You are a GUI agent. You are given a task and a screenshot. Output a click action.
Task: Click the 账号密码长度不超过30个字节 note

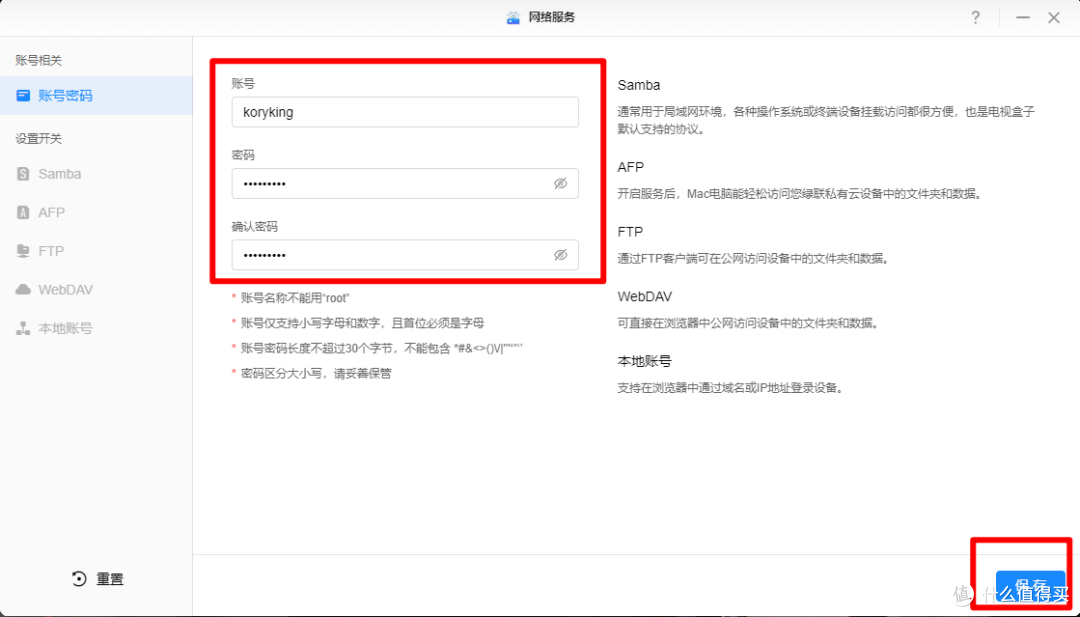[x=382, y=348]
